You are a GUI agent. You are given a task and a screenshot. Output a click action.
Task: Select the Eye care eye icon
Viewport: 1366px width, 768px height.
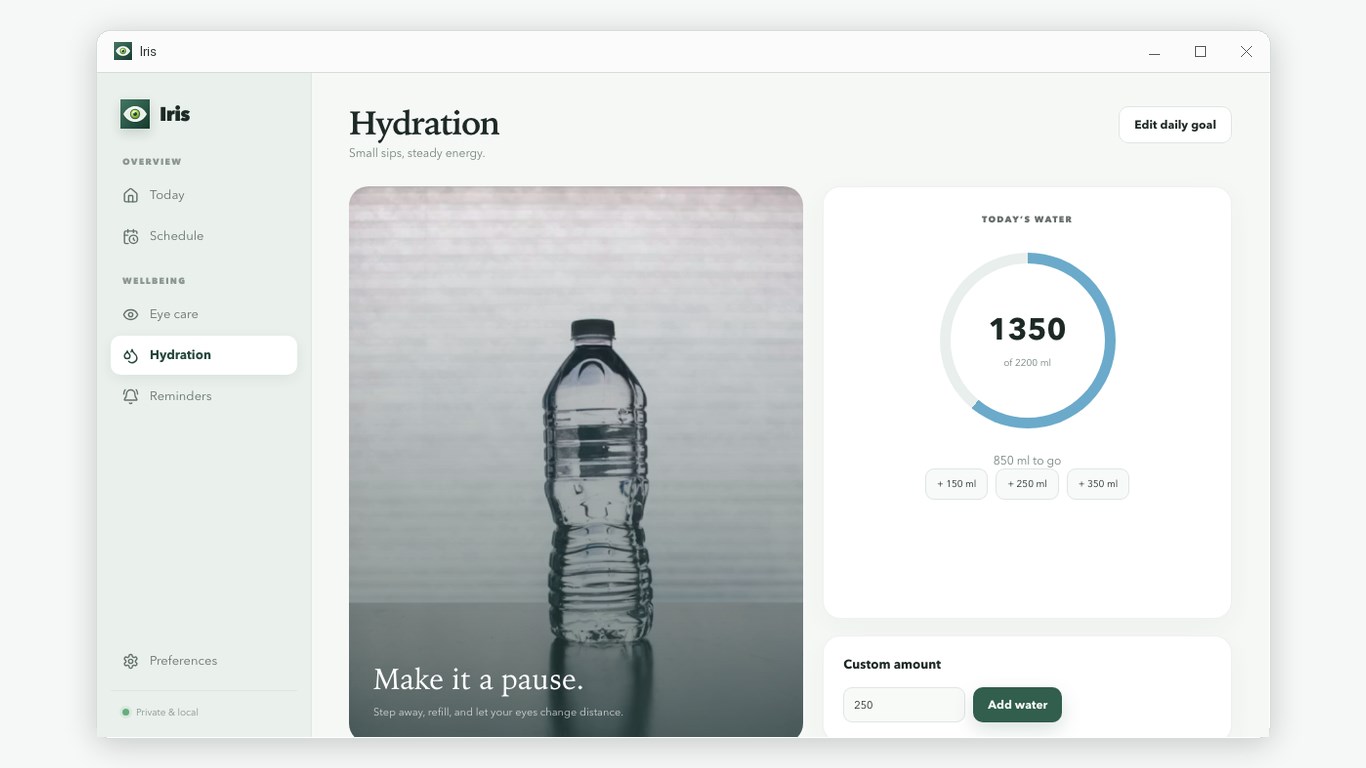tap(130, 314)
